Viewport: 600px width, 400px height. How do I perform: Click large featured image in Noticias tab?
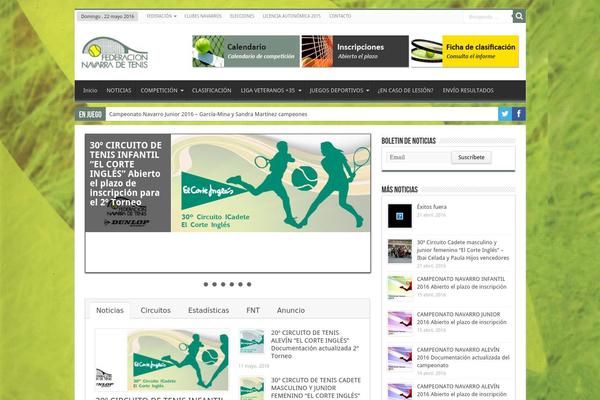(x=162, y=360)
